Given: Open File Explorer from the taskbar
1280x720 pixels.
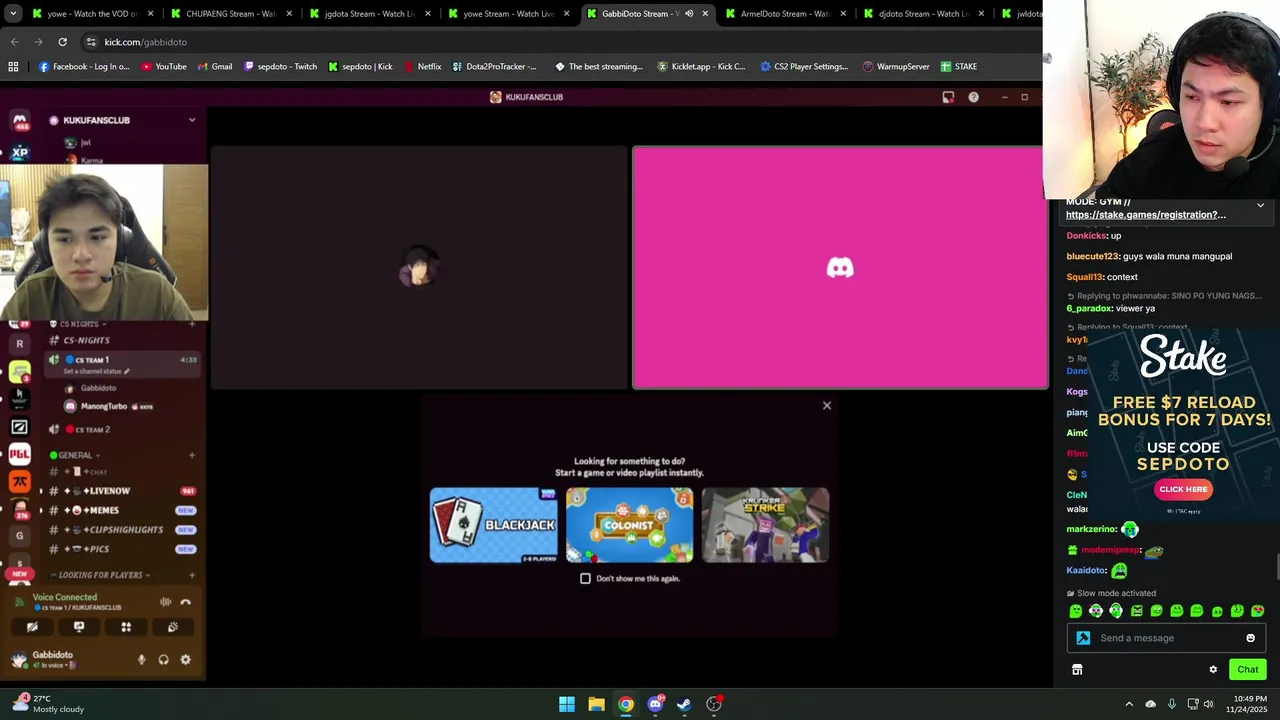Looking at the screenshot, I should pos(596,704).
